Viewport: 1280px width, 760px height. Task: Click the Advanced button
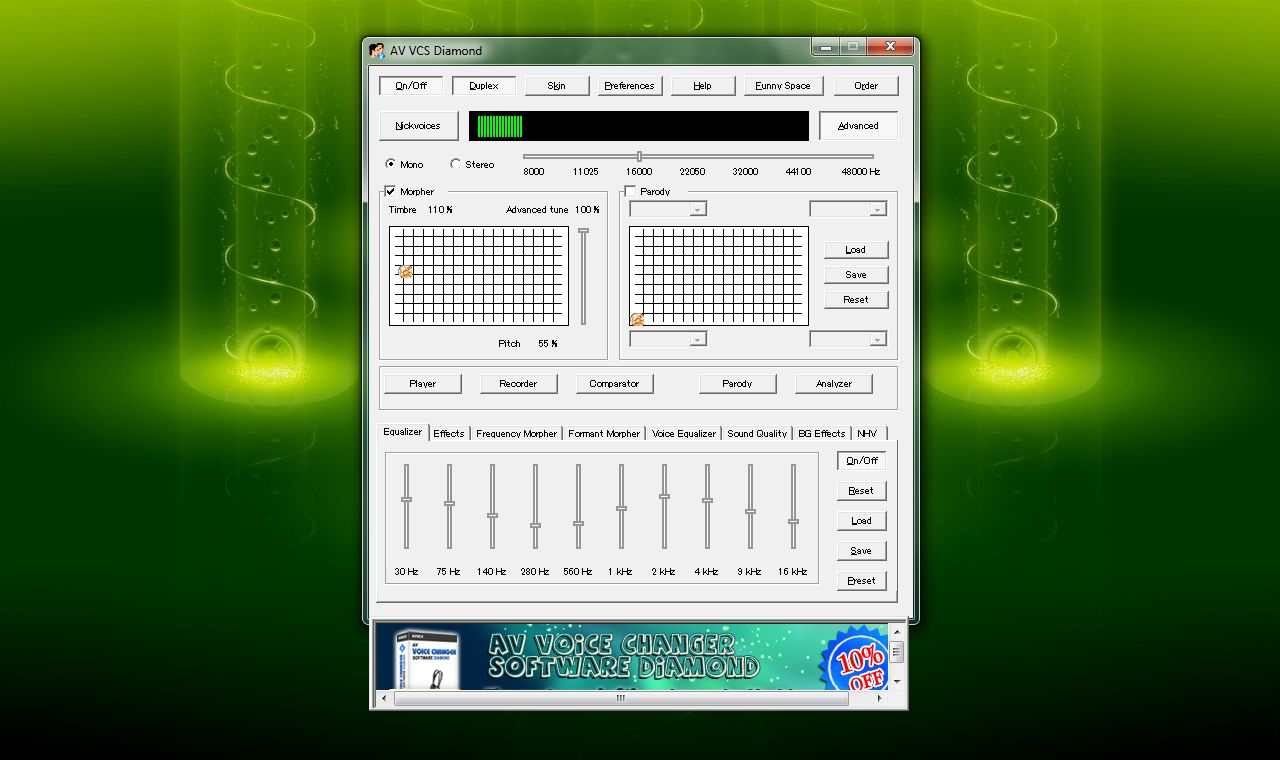858,126
